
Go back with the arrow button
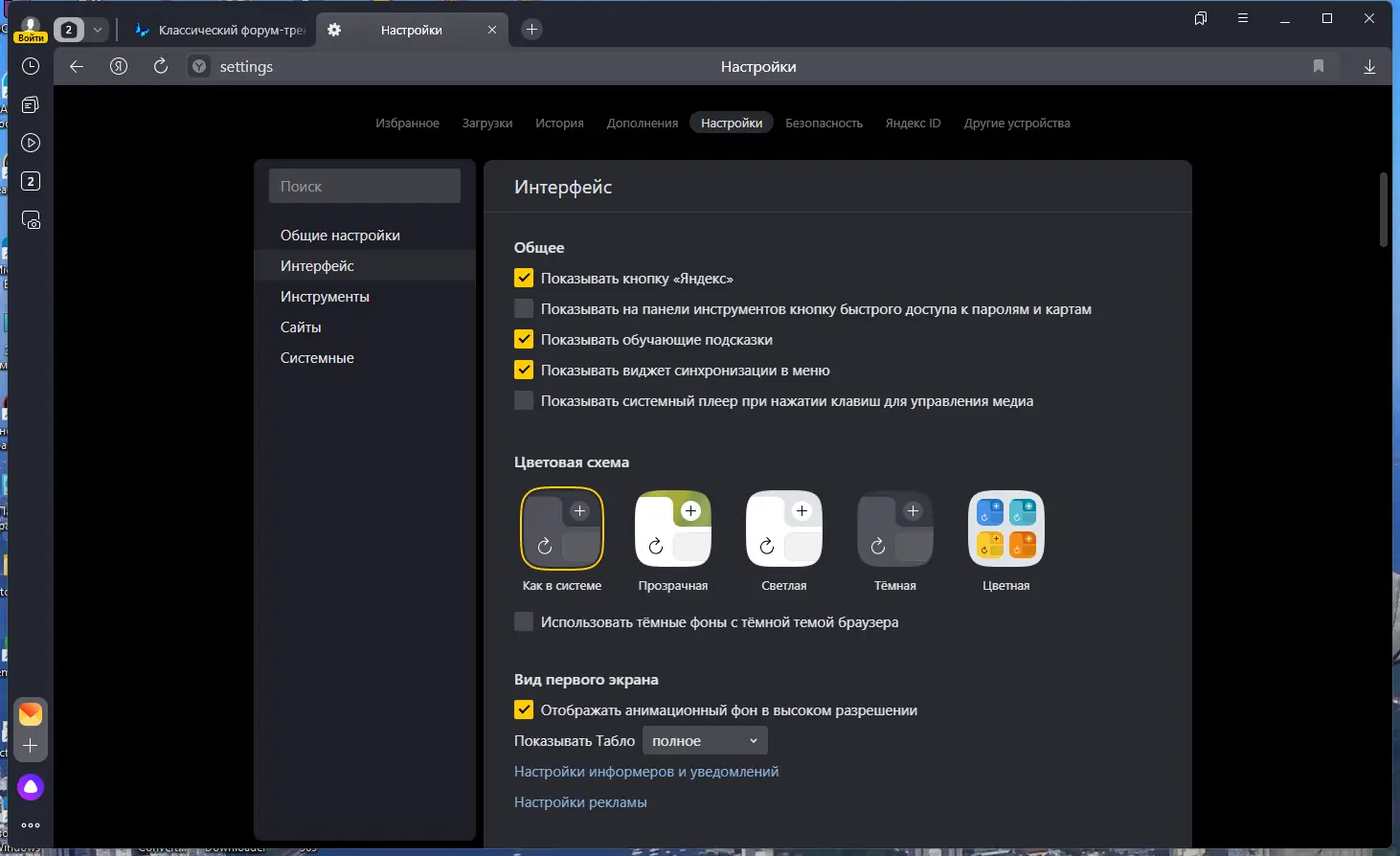tap(77, 66)
